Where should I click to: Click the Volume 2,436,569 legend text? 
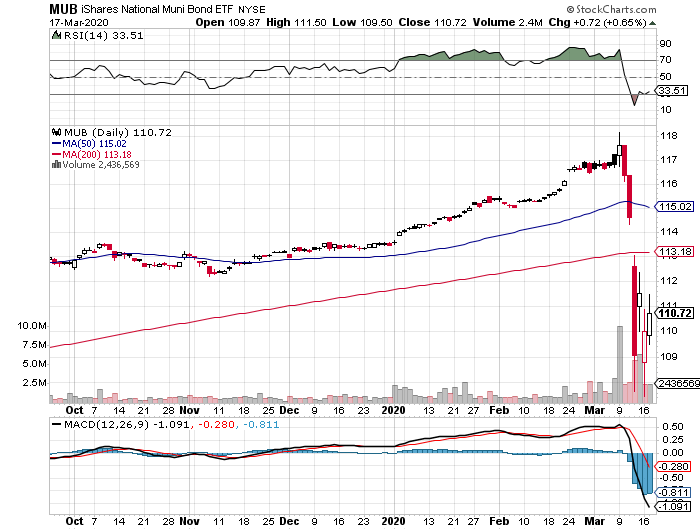[x=101, y=165]
